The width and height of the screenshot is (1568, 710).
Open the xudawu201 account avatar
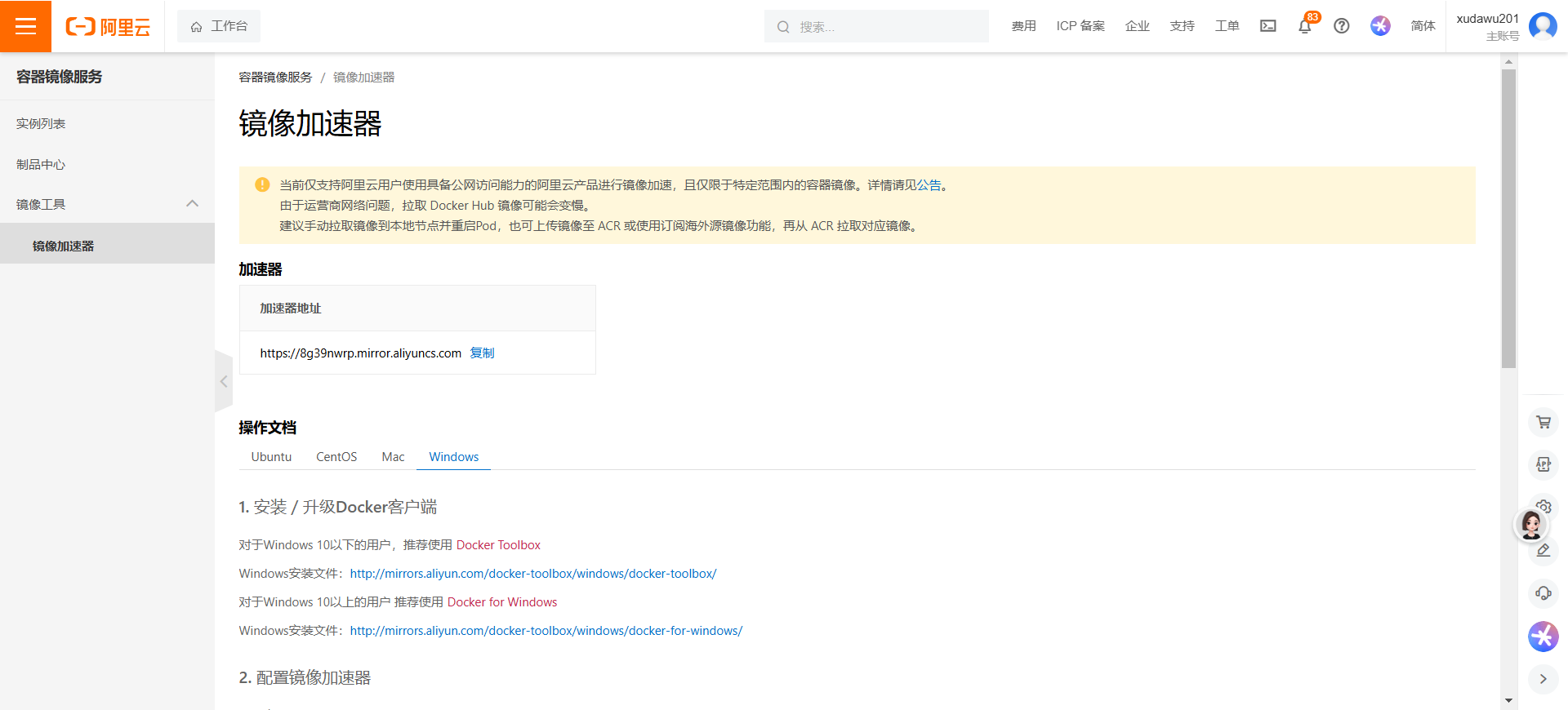1543,26
